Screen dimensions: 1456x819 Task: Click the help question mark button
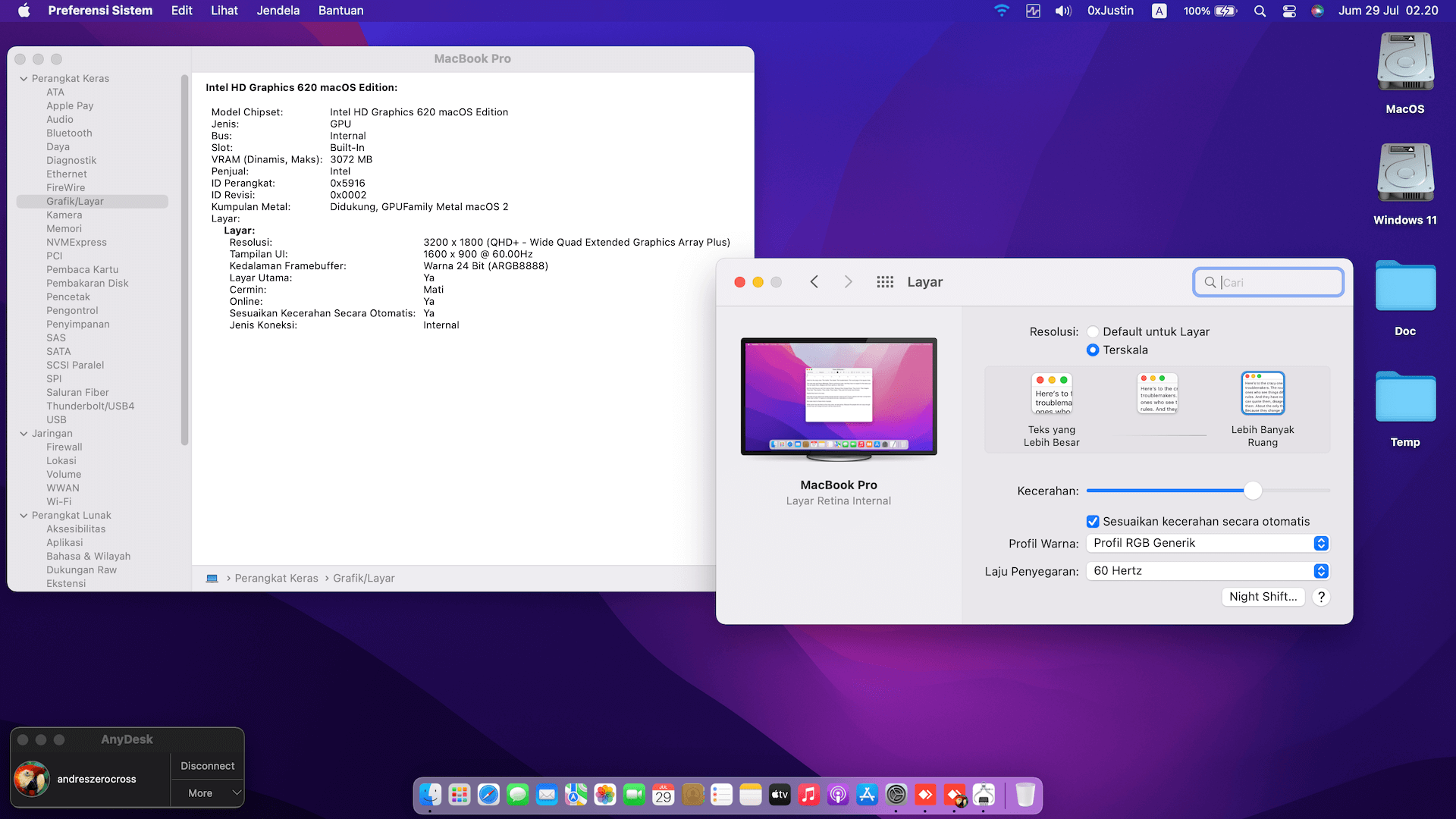[1321, 597]
